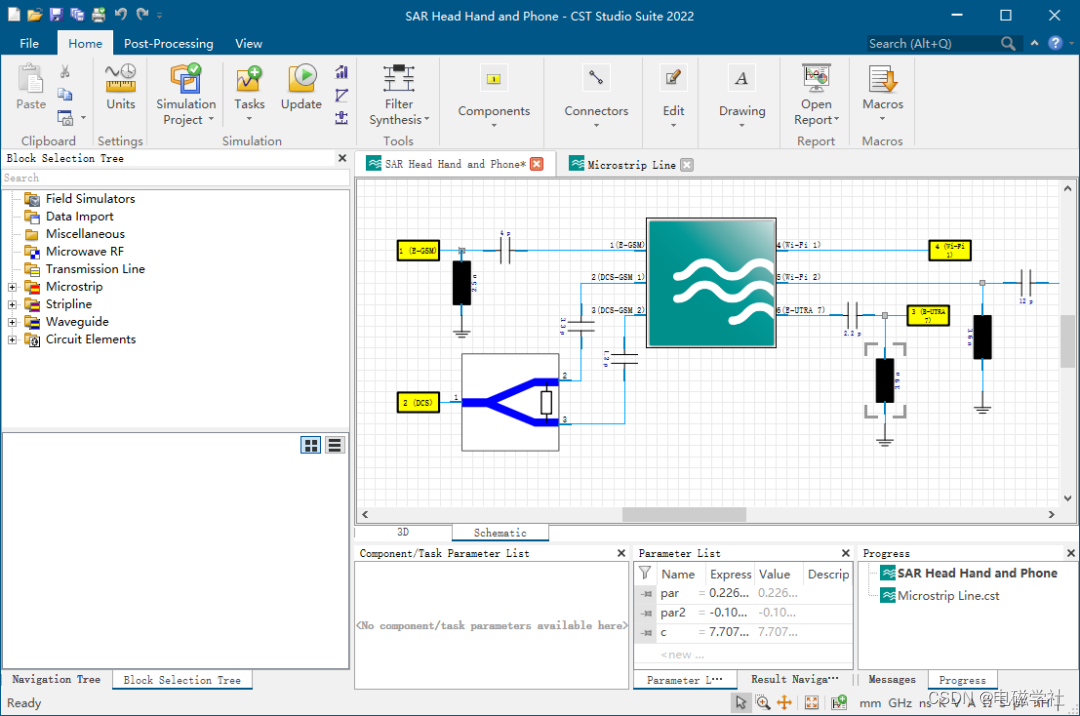Close the Block Selection Tree panel
Viewport: 1080px width, 716px height.
pos(342,158)
